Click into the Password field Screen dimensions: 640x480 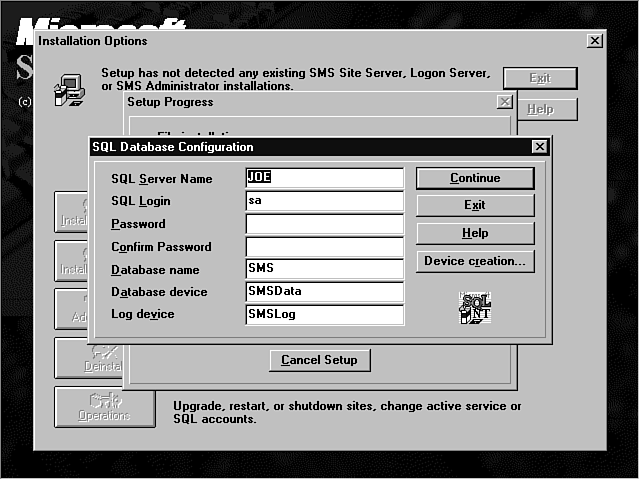324,224
